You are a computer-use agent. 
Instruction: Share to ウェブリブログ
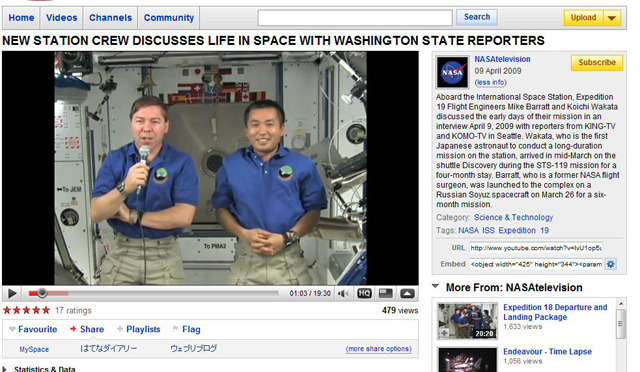click(x=193, y=348)
